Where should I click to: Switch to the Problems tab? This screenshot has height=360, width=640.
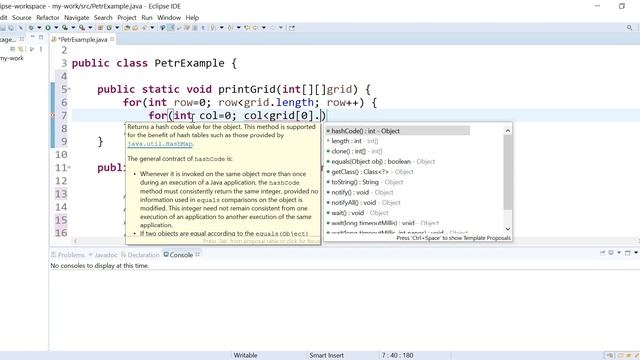click(x=68, y=255)
